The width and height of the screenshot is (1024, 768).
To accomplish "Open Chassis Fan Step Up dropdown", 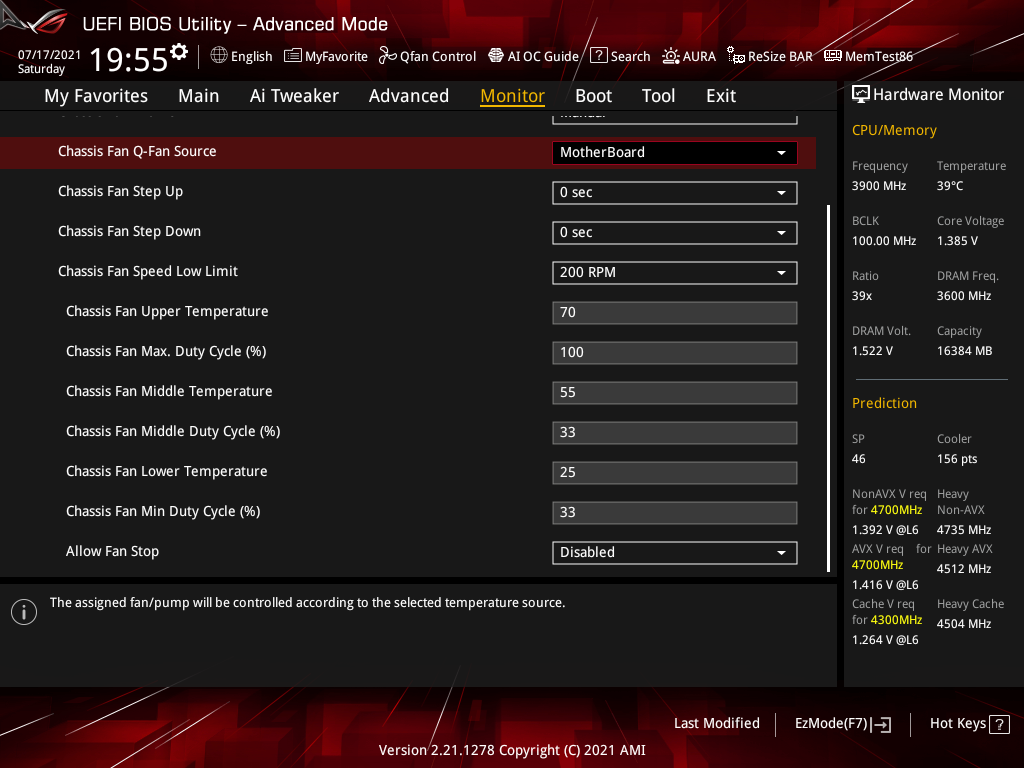I will pyautogui.click(x=675, y=193).
